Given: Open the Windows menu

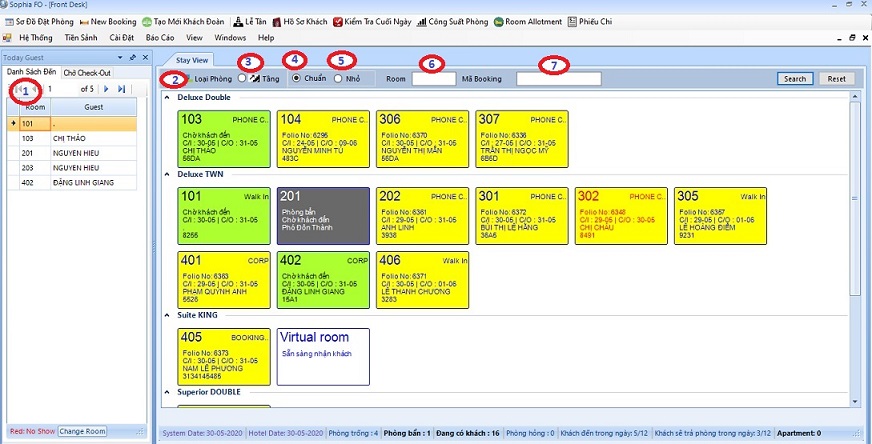Looking at the screenshot, I should [x=230, y=38].
